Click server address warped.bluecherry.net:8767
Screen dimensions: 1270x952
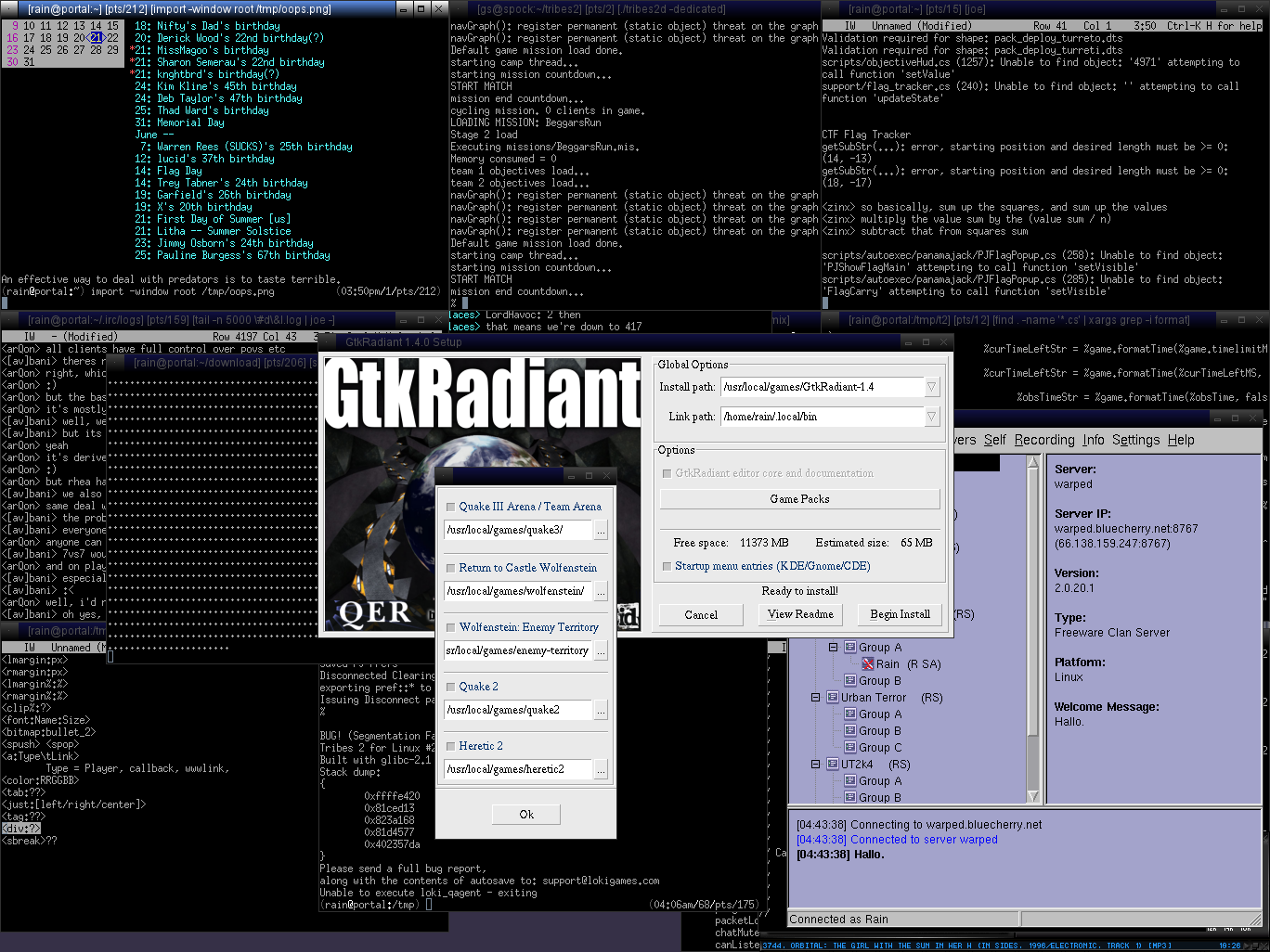[x=1126, y=529]
